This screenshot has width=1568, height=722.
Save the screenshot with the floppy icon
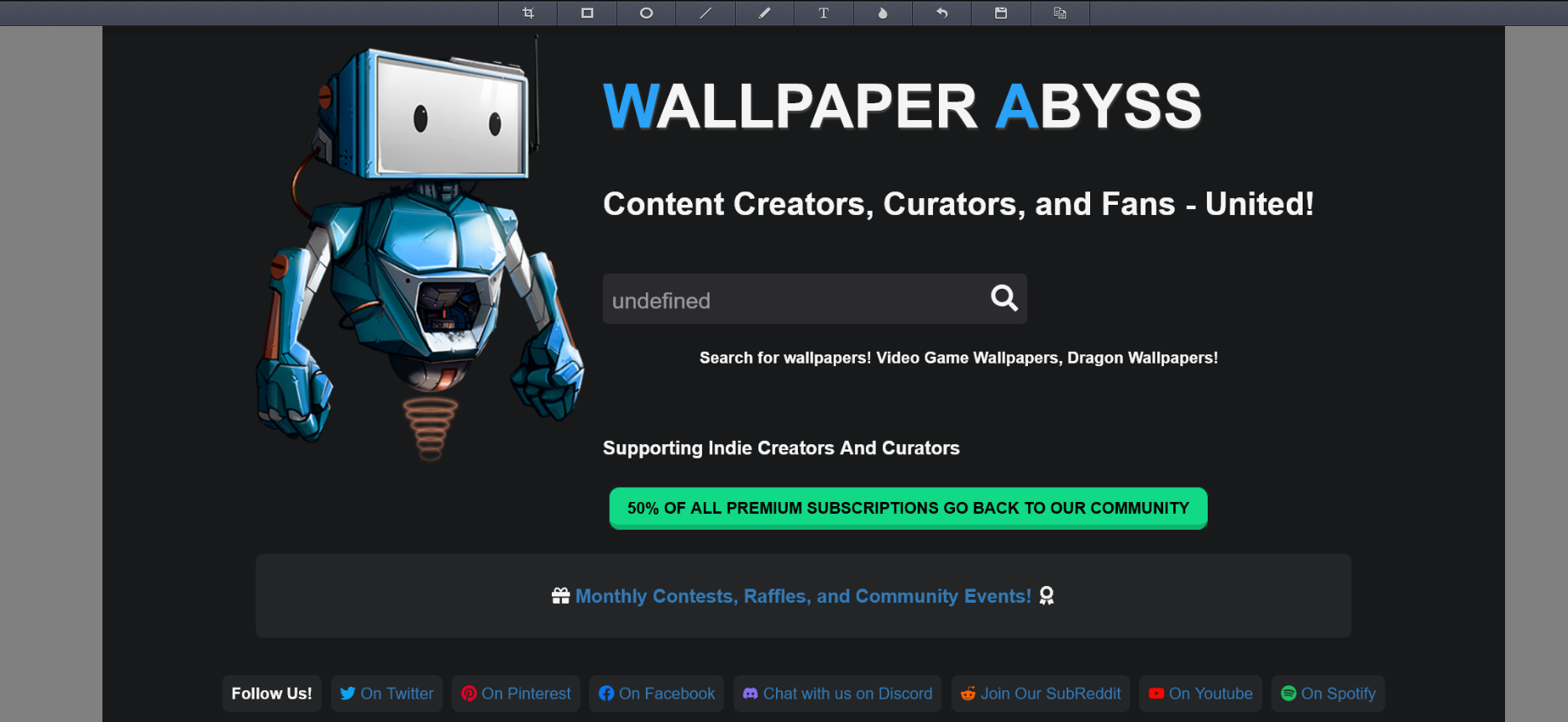[x=1001, y=13]
